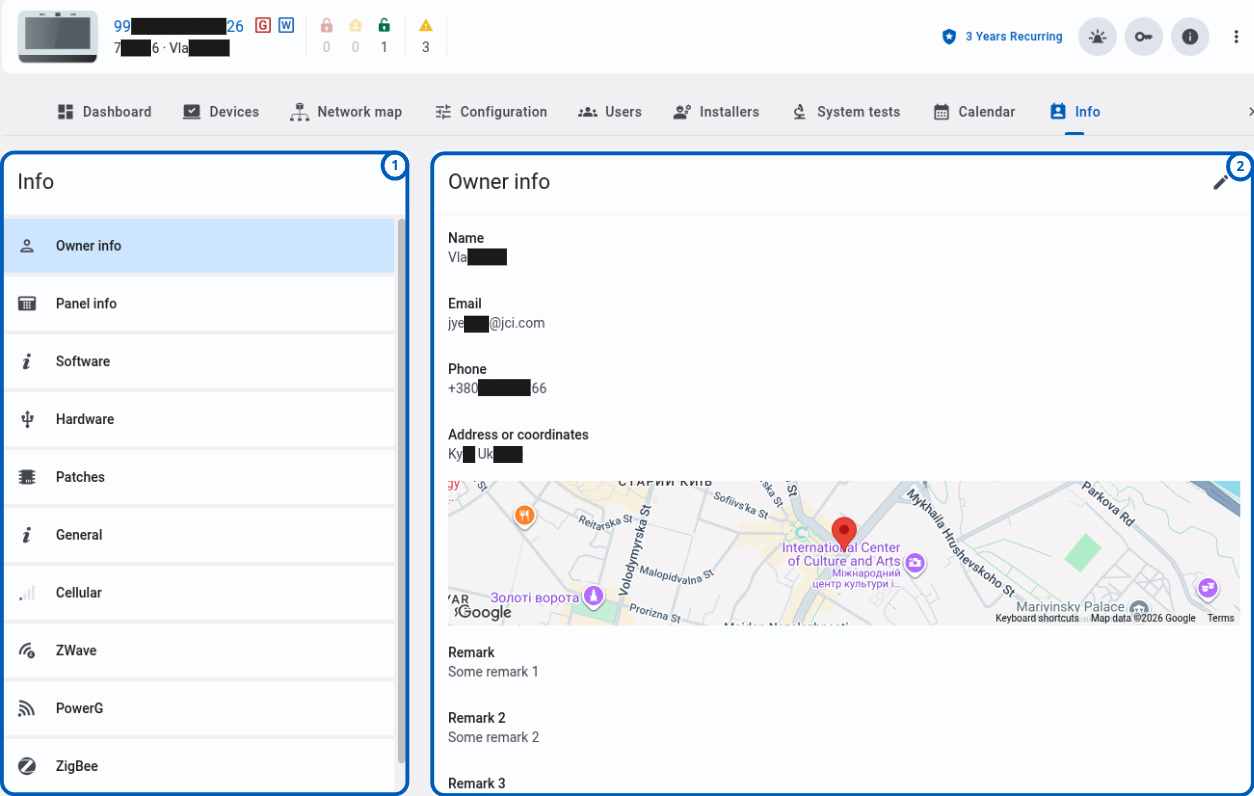The image size is (1254, 796).
Task: Open the Network map tab
Action: pyautogui.click(x=346, y=112)
